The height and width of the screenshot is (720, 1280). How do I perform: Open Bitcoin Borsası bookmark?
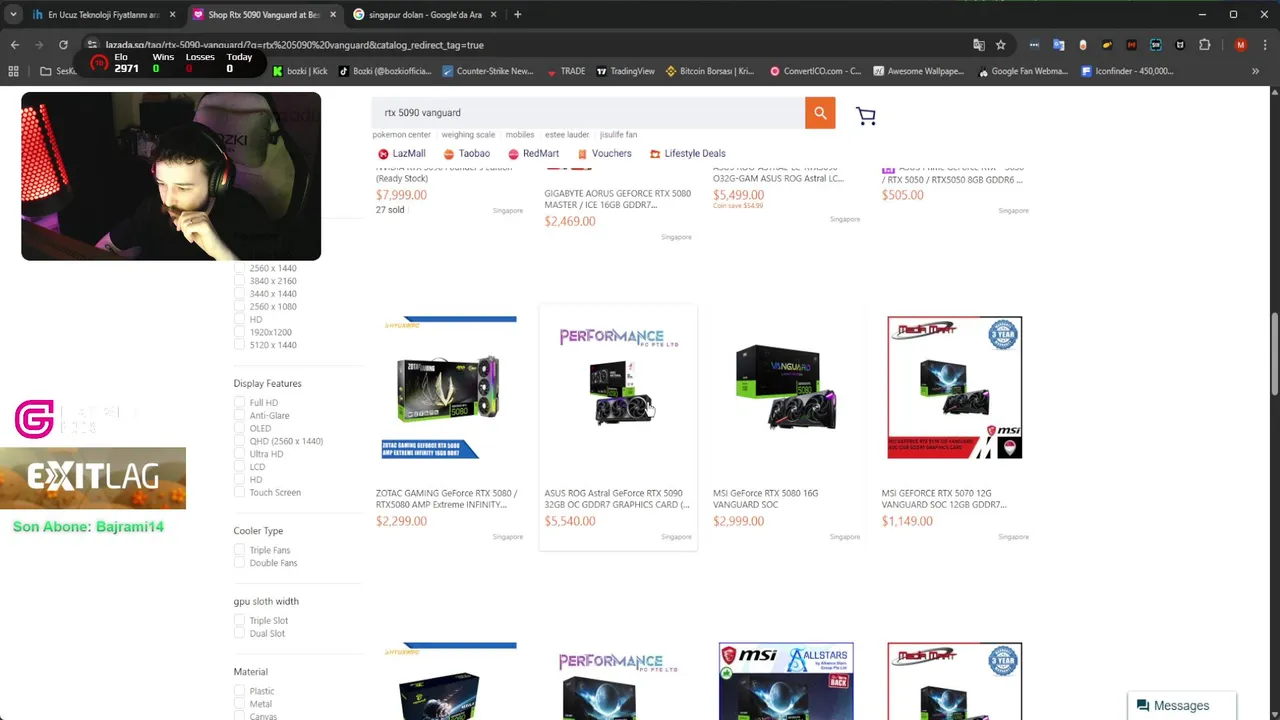(x=710, y=71)
